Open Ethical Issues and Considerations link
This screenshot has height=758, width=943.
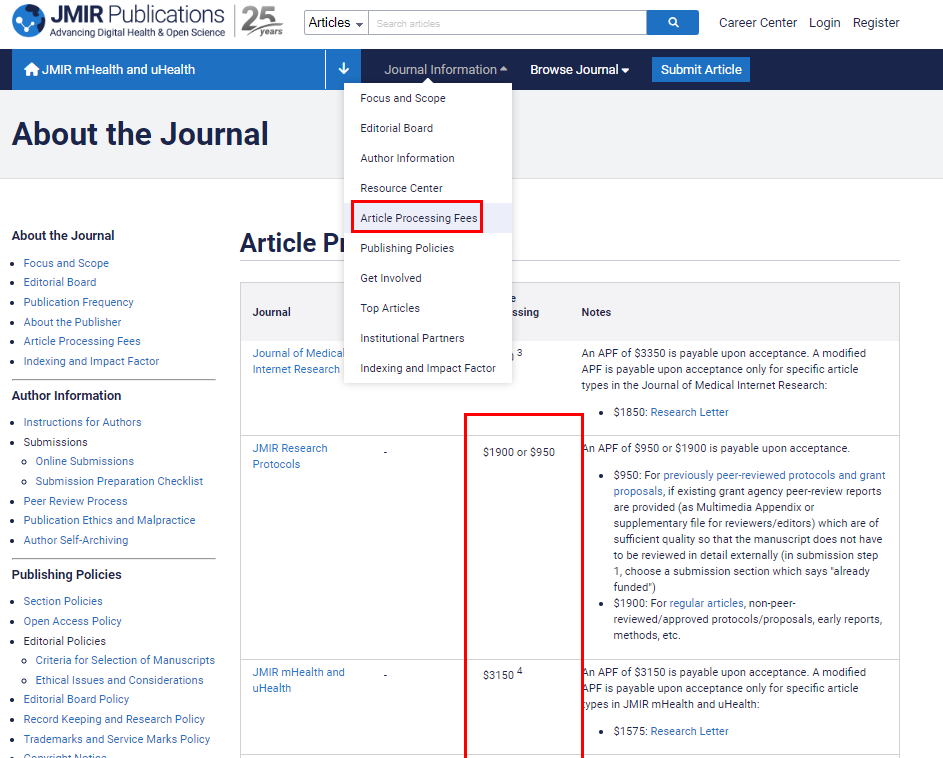tap(119, 680)
